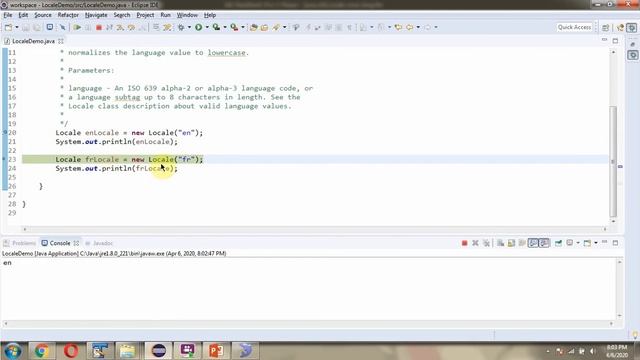640x360 pixels.
Task: Launch Debug using the bug icon
Action: point(181,27)
